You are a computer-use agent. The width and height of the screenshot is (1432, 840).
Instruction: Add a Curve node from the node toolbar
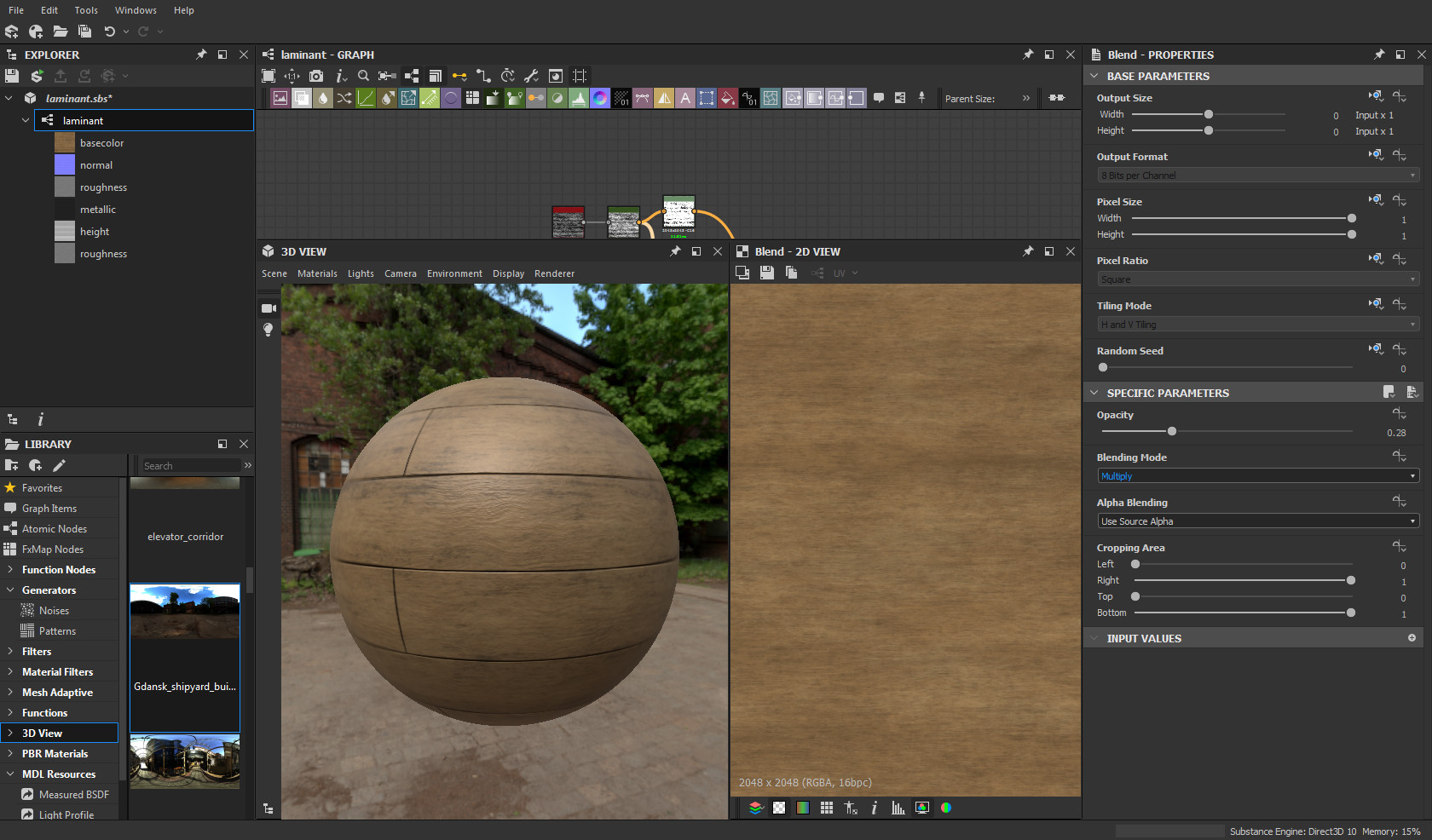click(x=366, y=98)
